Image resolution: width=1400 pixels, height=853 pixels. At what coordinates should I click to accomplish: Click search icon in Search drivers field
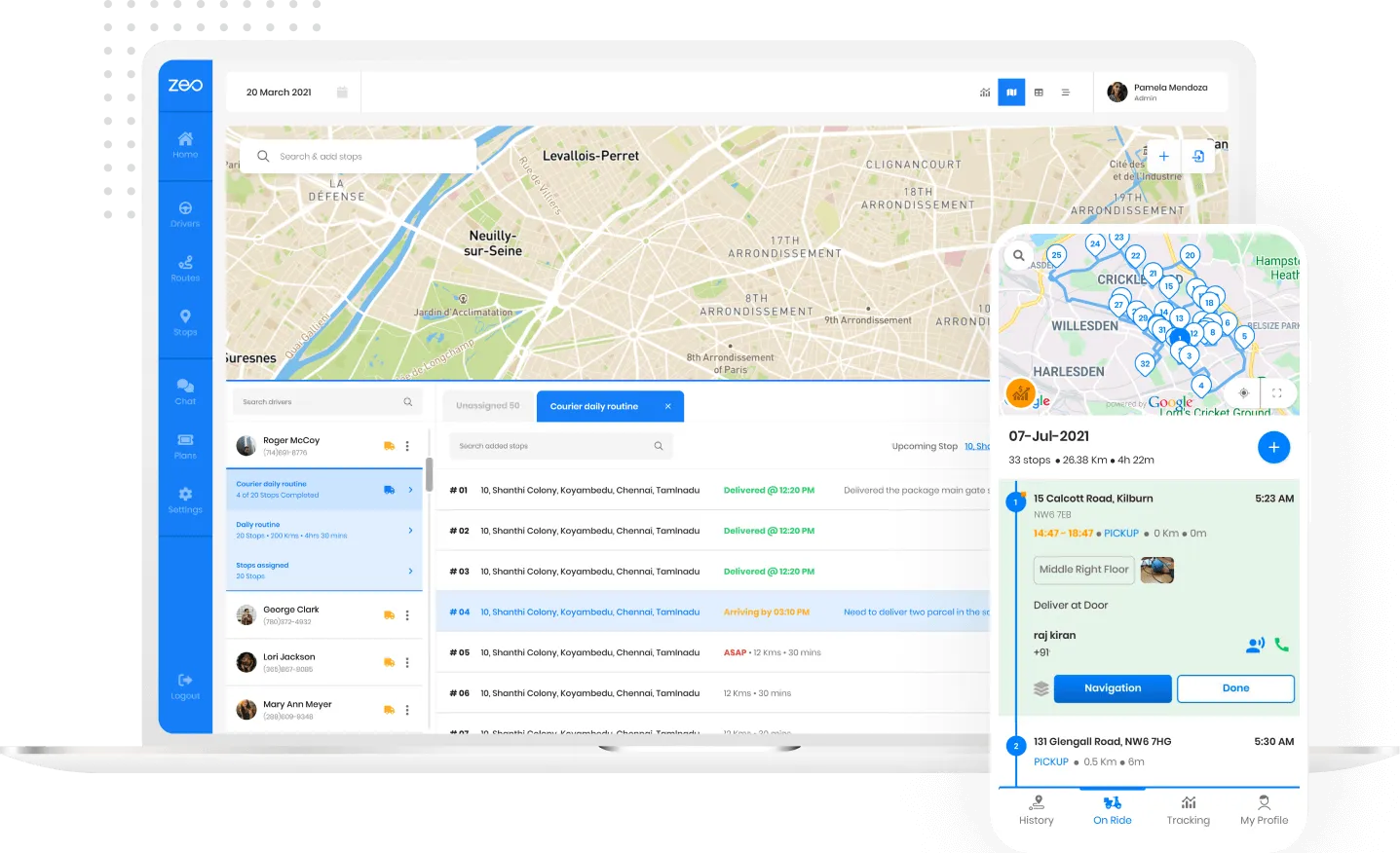coord(407,402)
